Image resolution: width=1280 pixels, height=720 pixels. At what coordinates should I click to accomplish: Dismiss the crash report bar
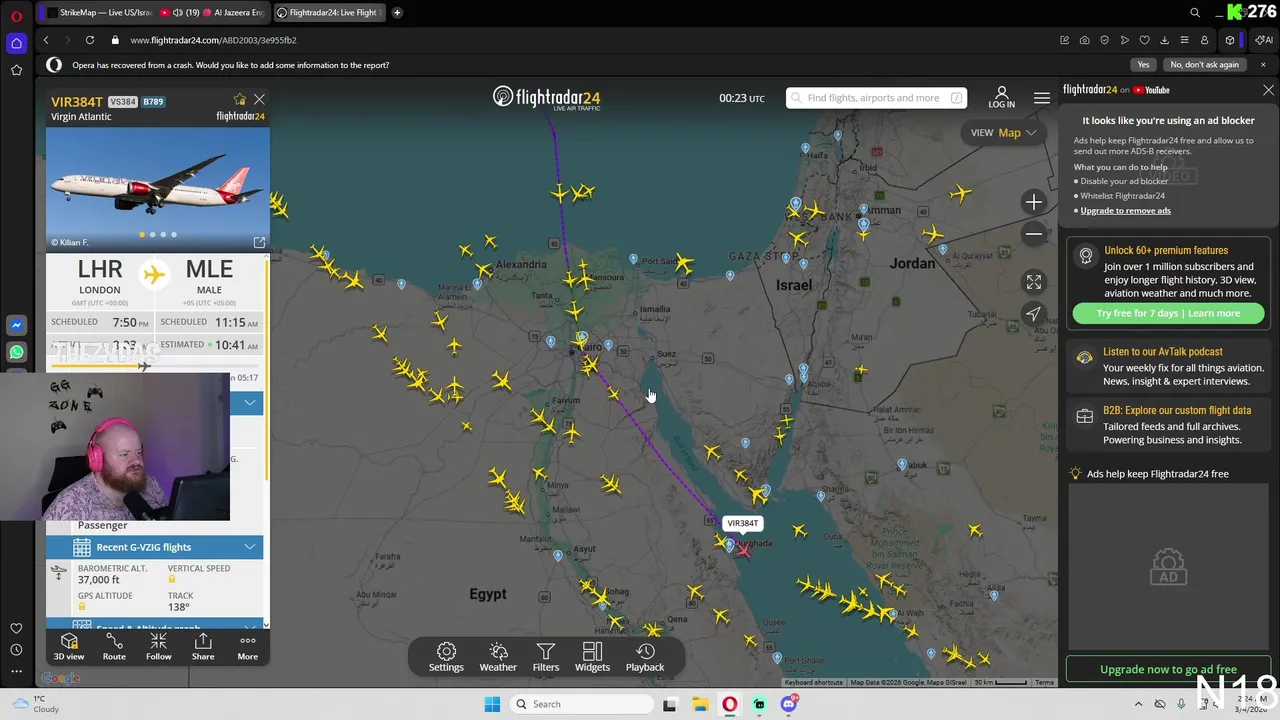click(1263, 65)
